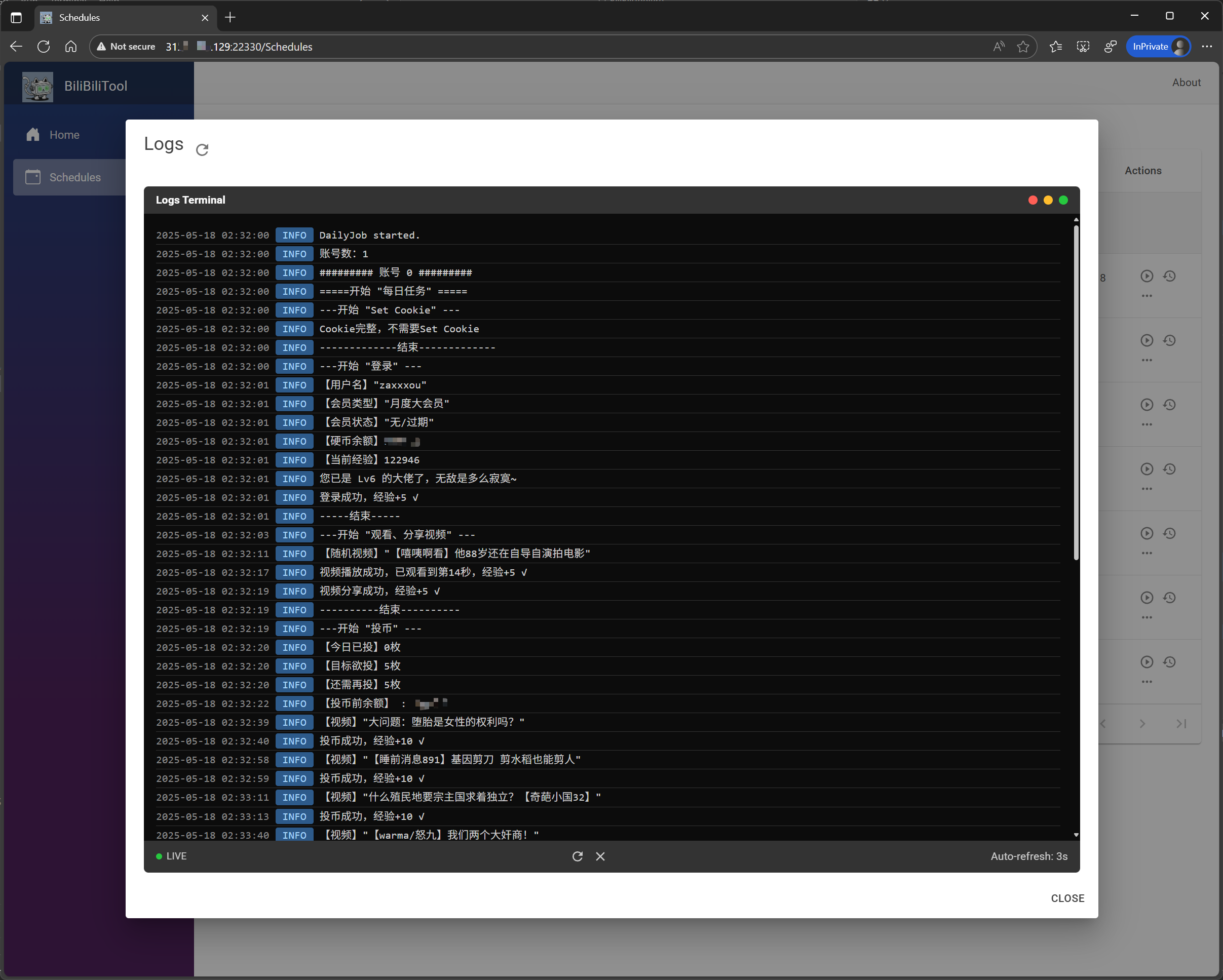Viewport: 1223px width, 980px height.
Task: Open more options via an ellipsis icon in Actions
Action: pyautogui.click(x=1146, y=295)
